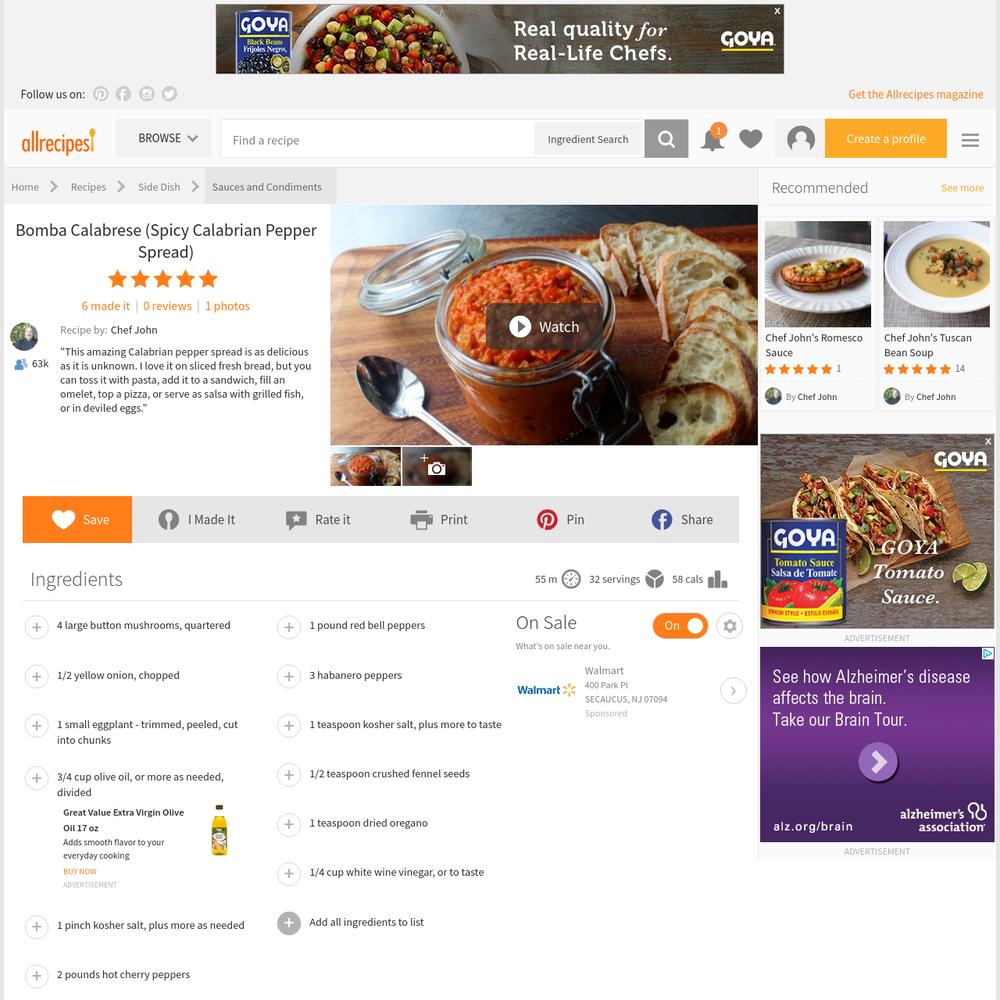Open On Sale settings gear icon

tap(730, 626)
